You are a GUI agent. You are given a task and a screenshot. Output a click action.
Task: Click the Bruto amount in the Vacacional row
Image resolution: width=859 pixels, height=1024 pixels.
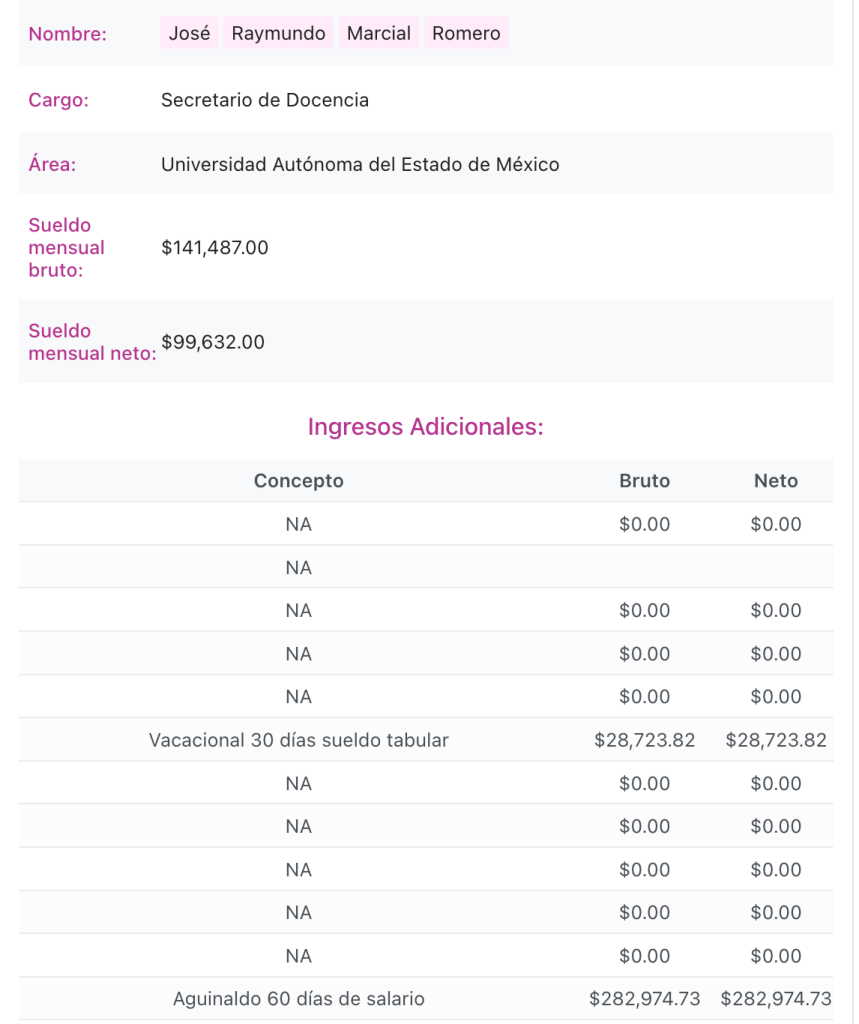click(644, 740)
